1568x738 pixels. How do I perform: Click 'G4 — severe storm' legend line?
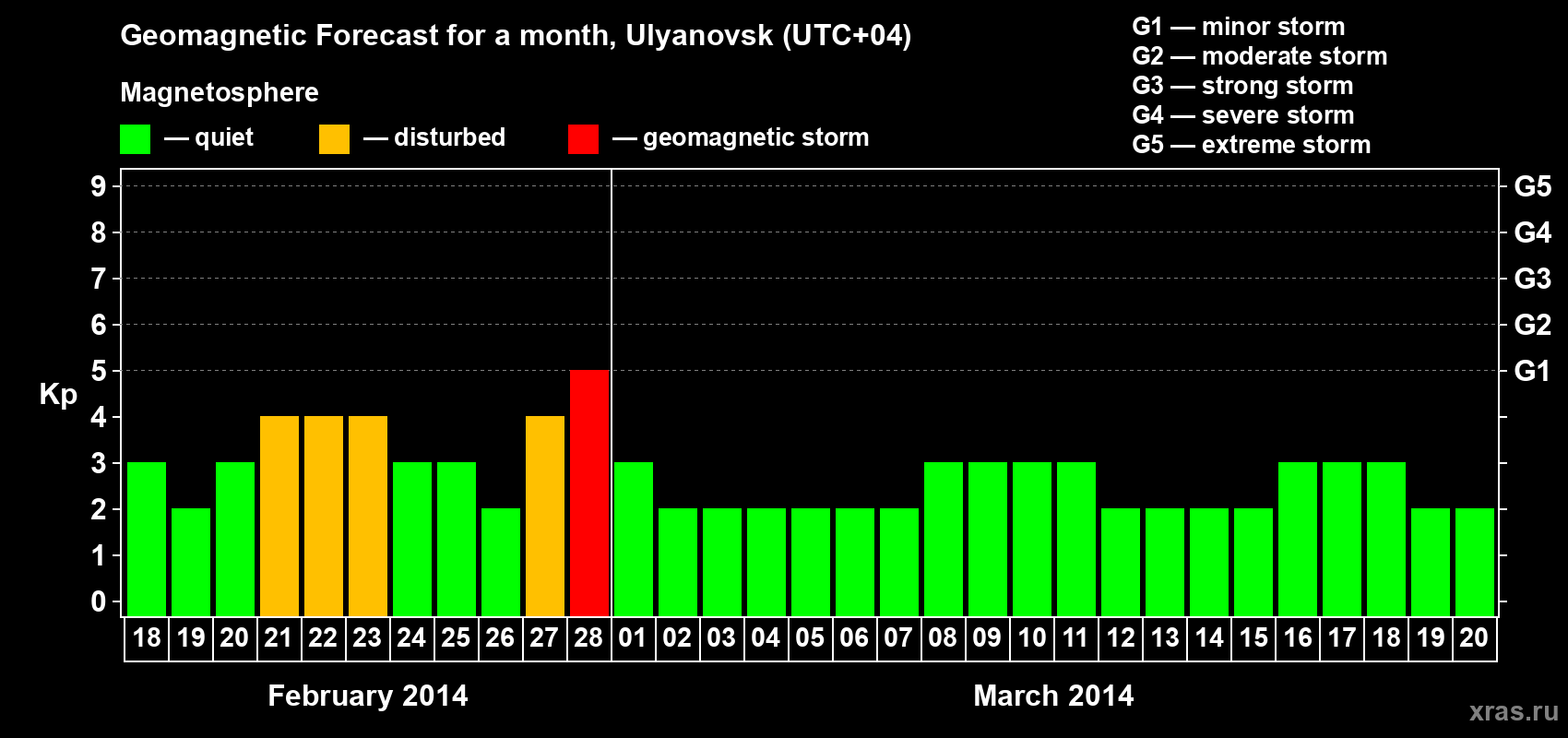point(1243,115)
